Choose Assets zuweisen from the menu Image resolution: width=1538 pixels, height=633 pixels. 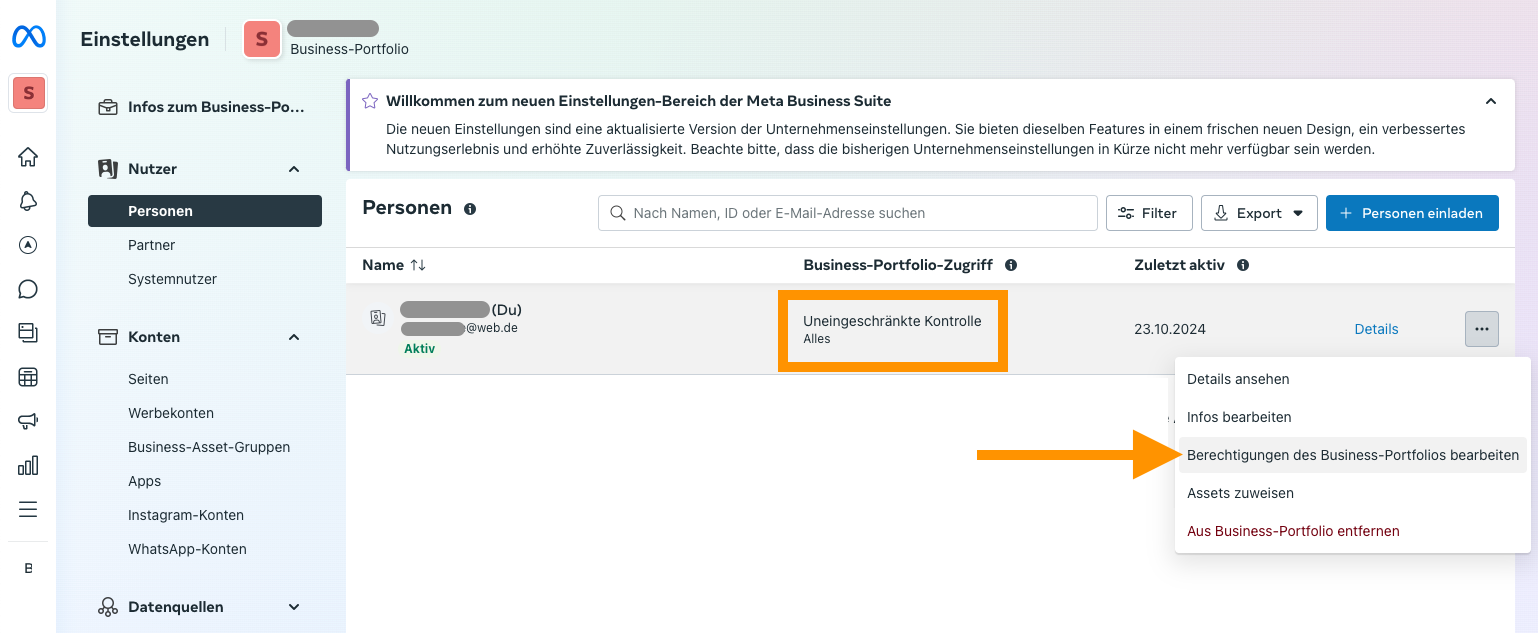1353,493
